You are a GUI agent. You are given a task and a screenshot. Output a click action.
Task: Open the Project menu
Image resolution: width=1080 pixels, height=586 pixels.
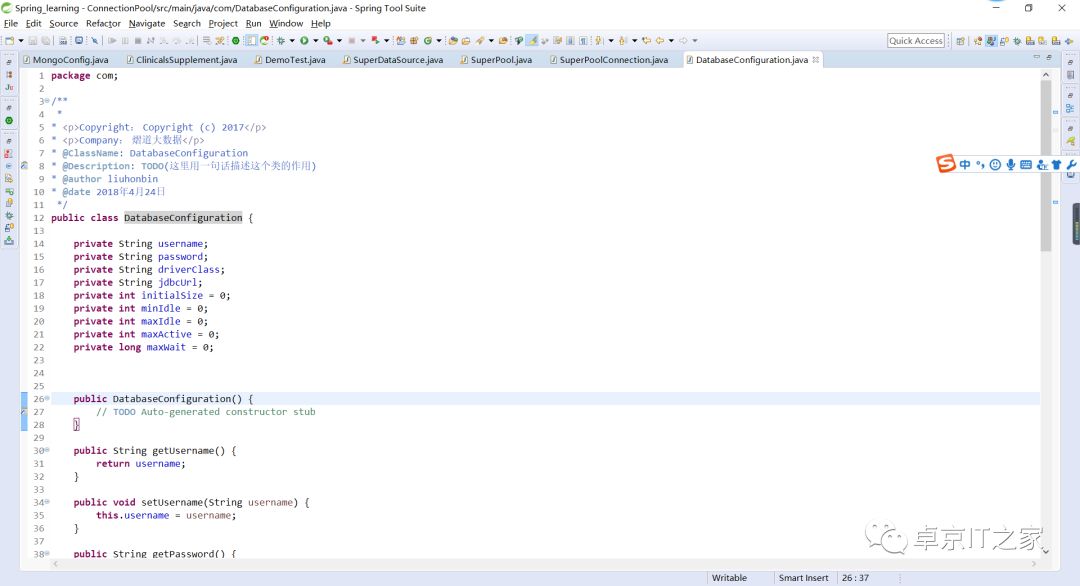click(x=223, y=23)
